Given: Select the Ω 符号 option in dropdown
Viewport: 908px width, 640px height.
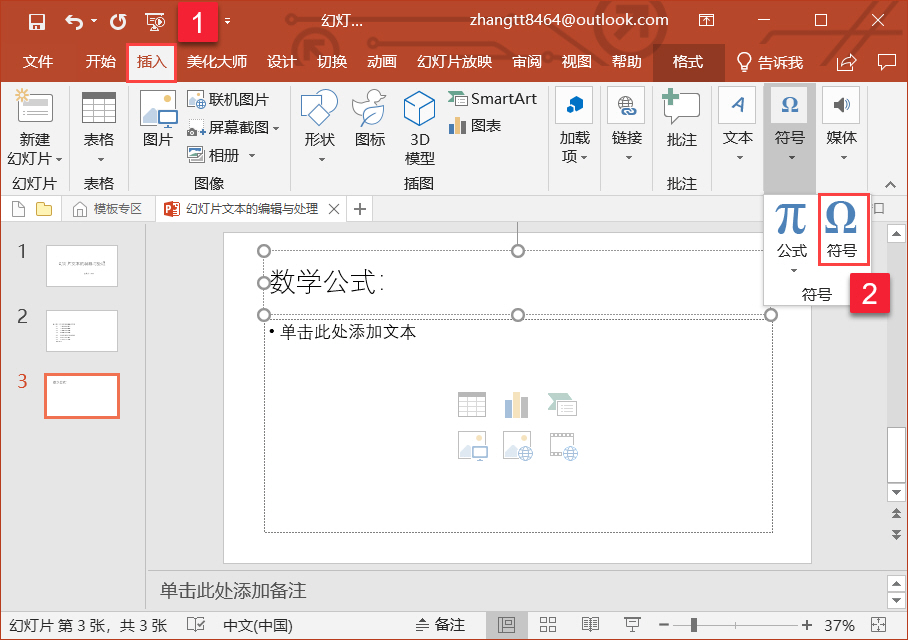Looking at the screenshot, I should [x=842, y=229].
